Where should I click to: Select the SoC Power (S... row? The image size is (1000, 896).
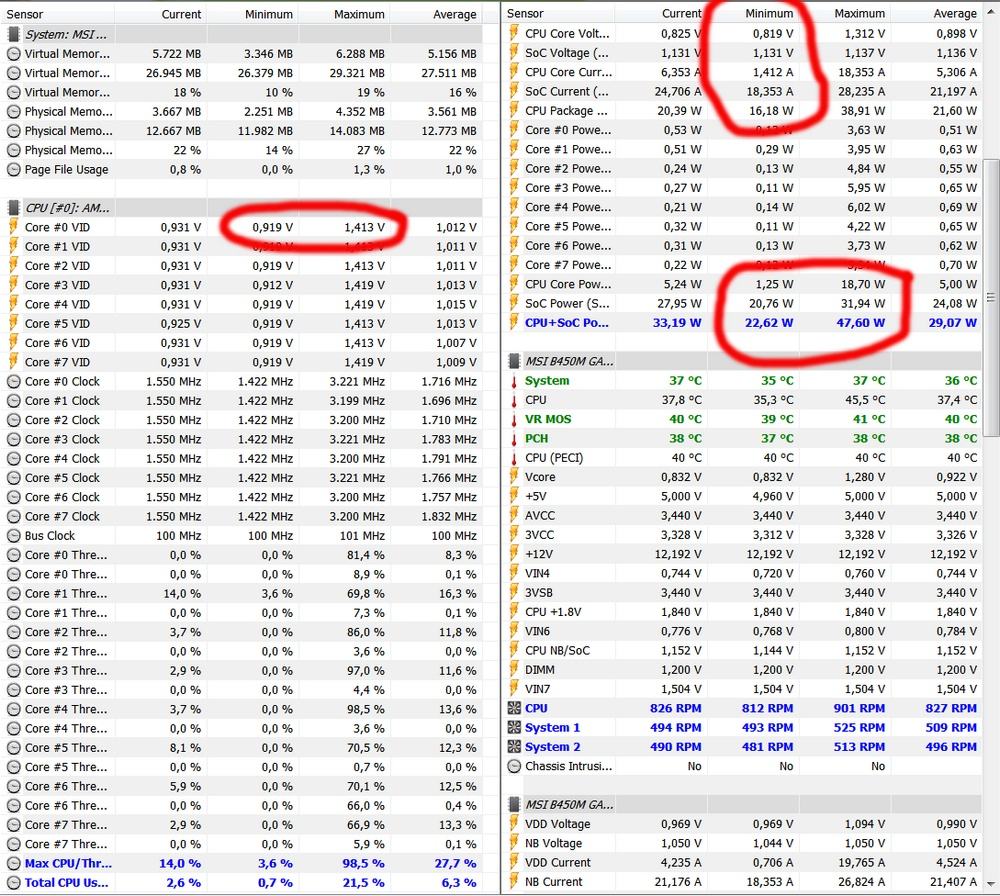point(743,304)
